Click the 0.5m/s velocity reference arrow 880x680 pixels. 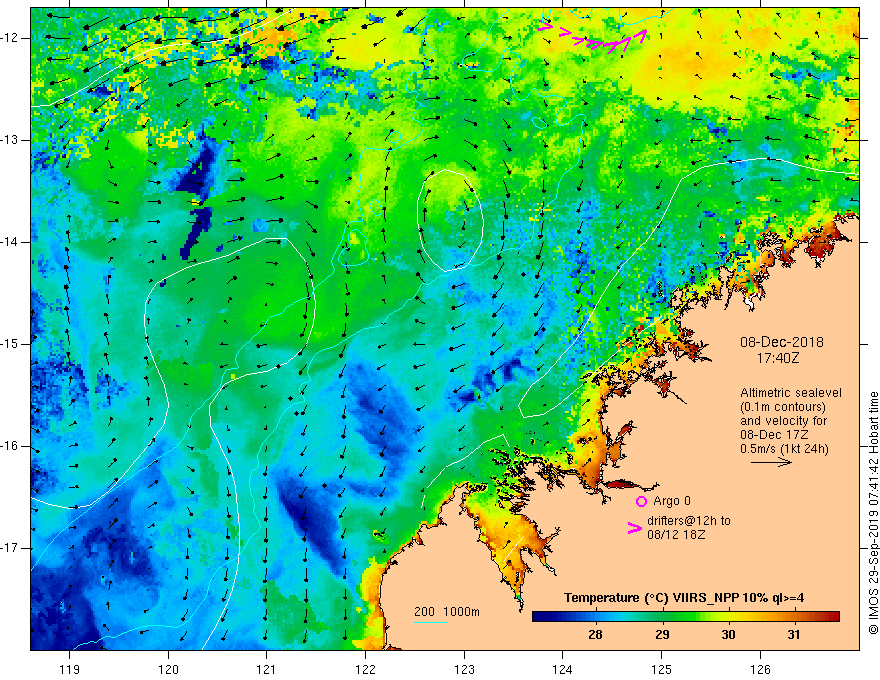771,462
